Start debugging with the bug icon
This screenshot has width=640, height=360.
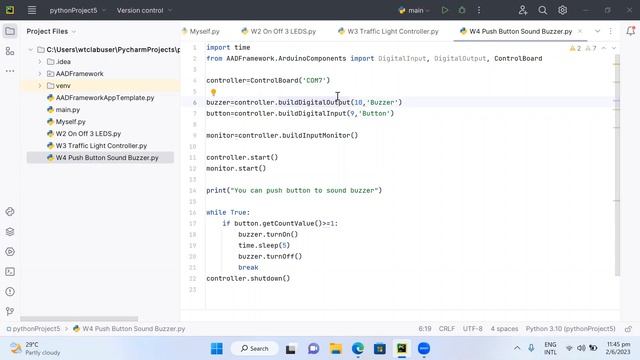click(462, 10)
